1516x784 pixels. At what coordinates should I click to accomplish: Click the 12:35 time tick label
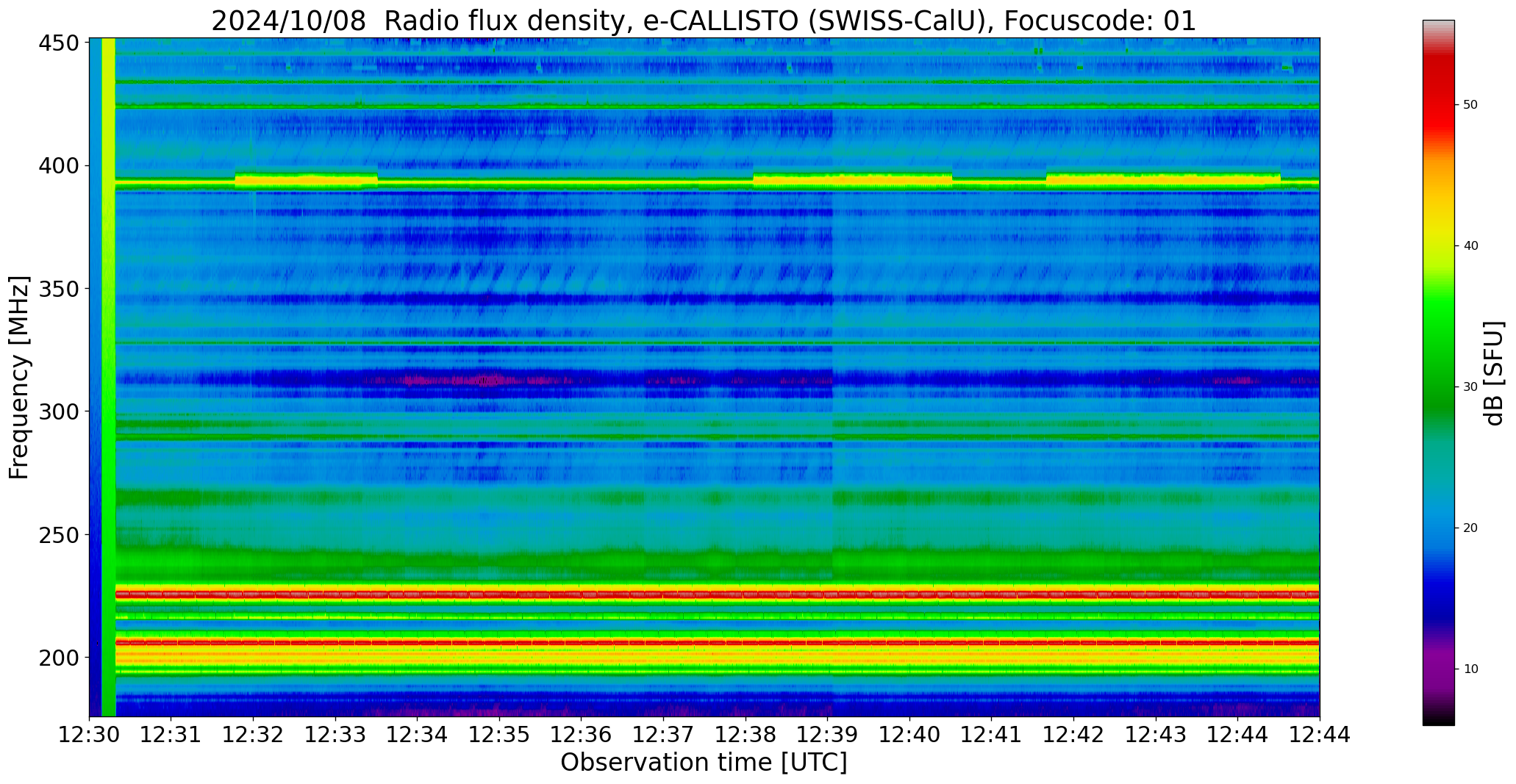[x=499, y=734]
